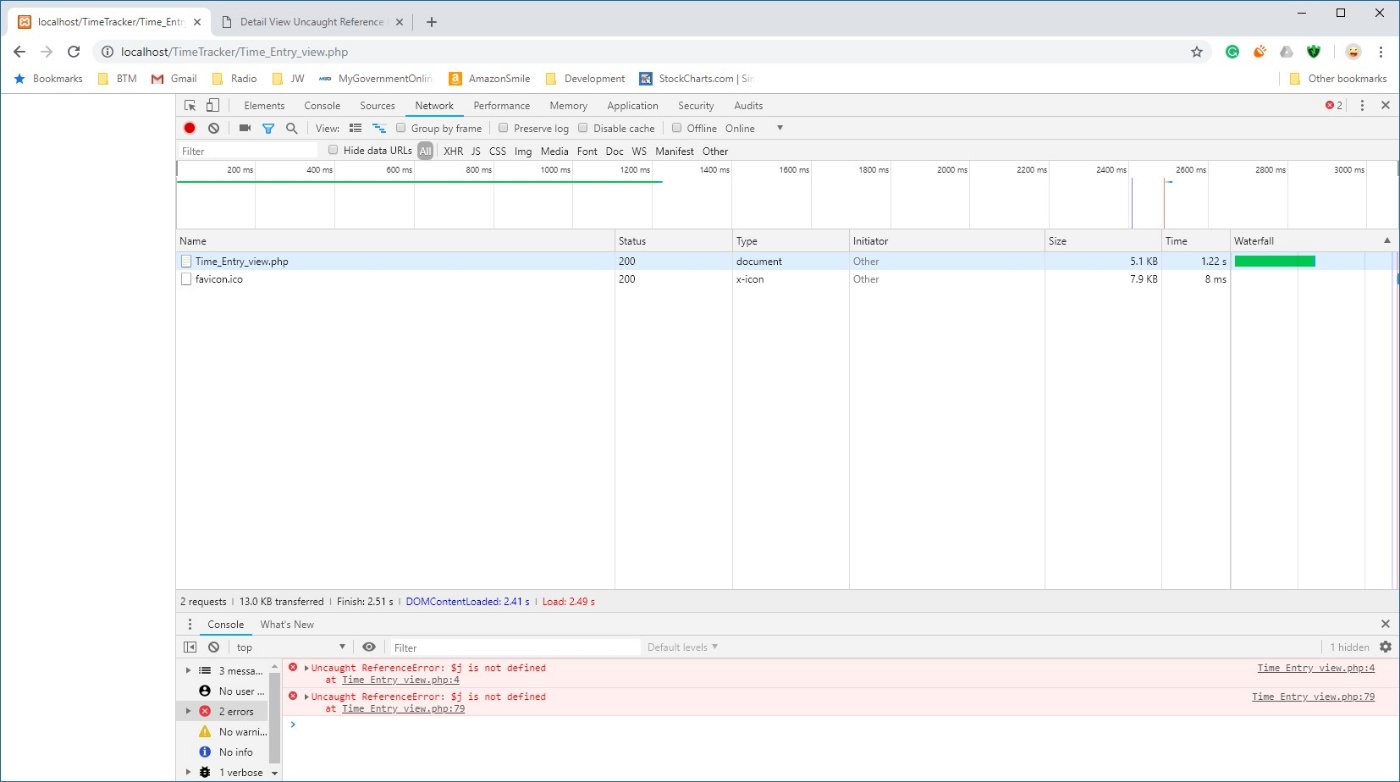This screenshot has height=782, width=1400.
Task: Open the console drawer three-dot menu
Action: [189, 624]
